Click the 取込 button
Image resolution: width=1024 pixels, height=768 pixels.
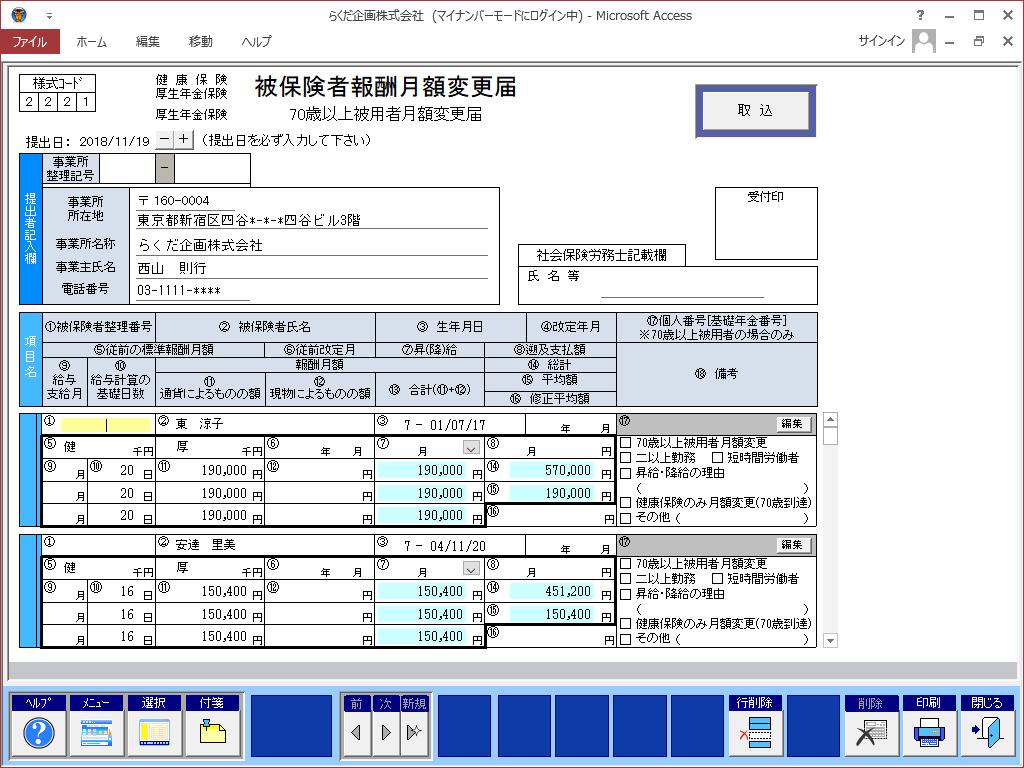tap(756, 110)
